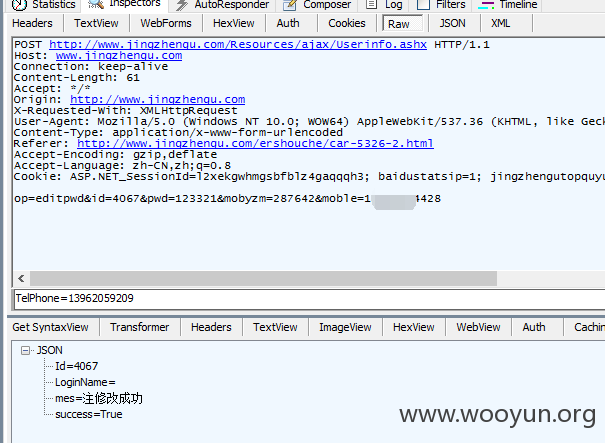Click the X-Requested-With: XMLHttpRequest line
Image resolution: width=605 pixels, height=443 pixels.
pos(126,111)
